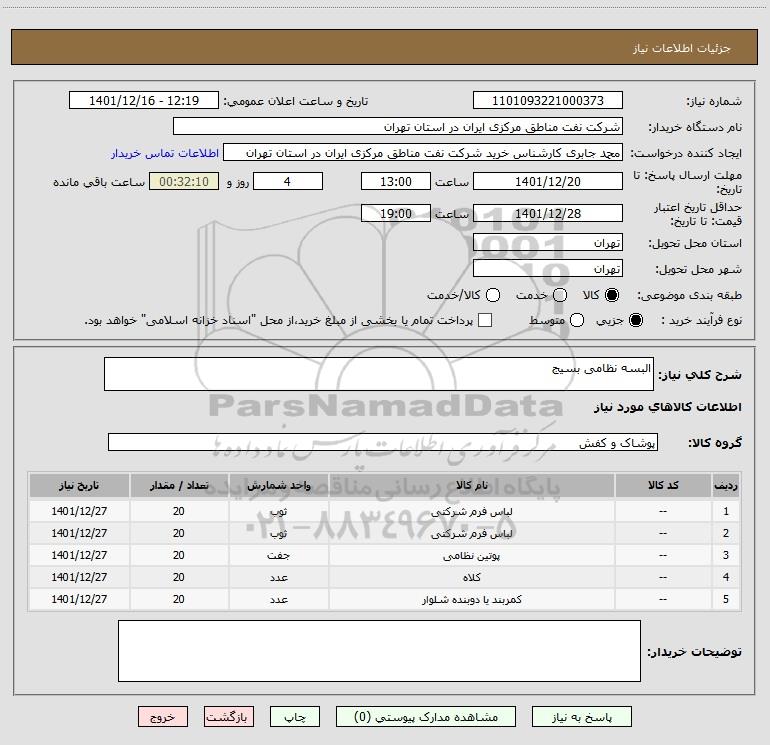Click the پوتین نظامی item name

[471, 556]
